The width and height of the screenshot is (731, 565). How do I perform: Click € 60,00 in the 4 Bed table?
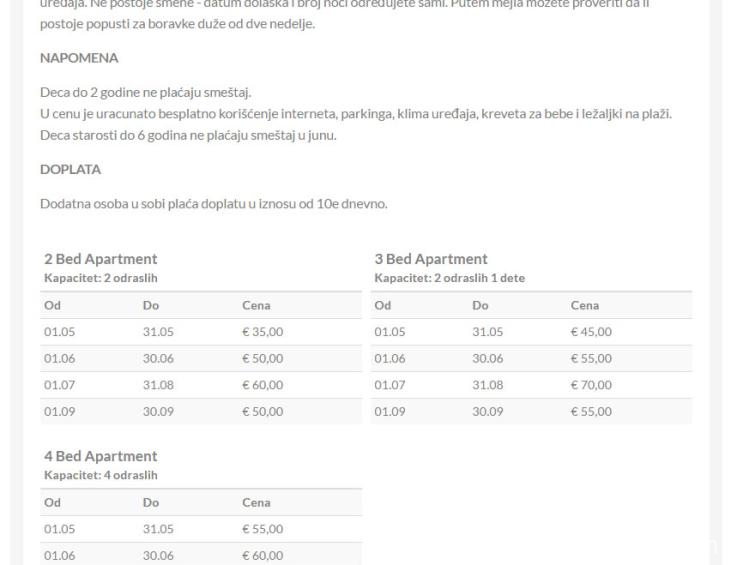click(x=263, y=555)
